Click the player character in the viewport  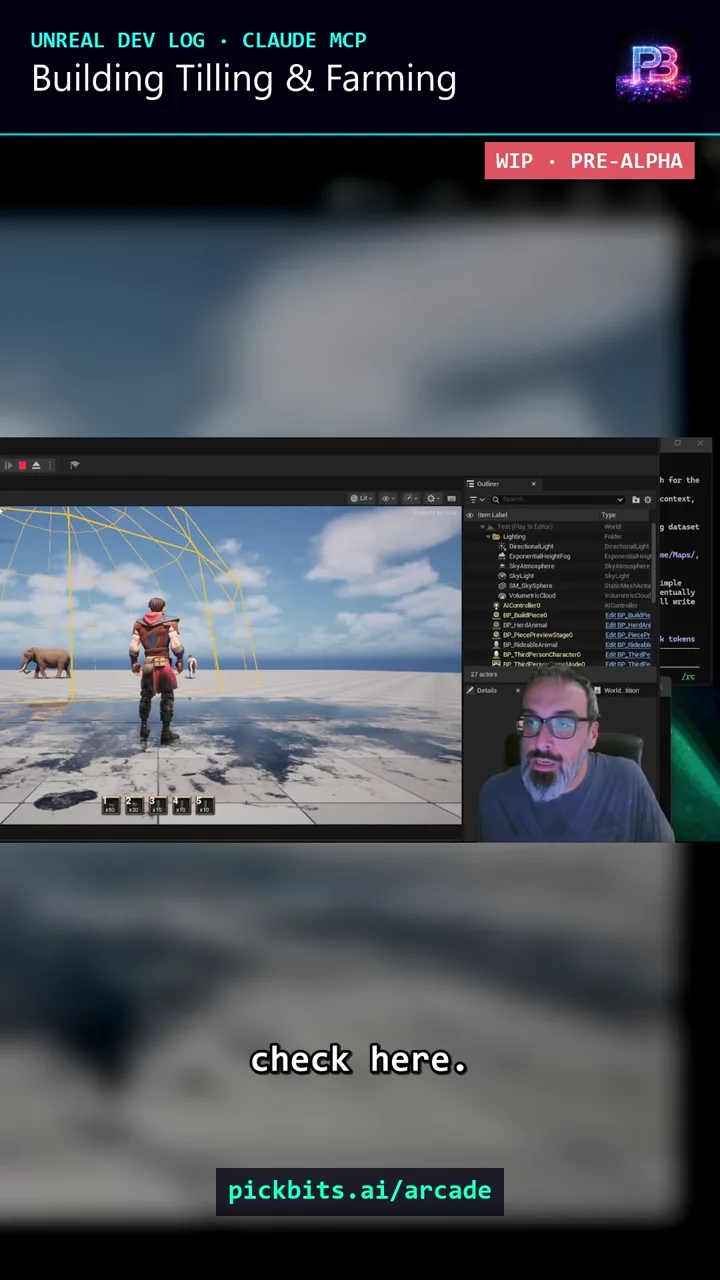158,670
